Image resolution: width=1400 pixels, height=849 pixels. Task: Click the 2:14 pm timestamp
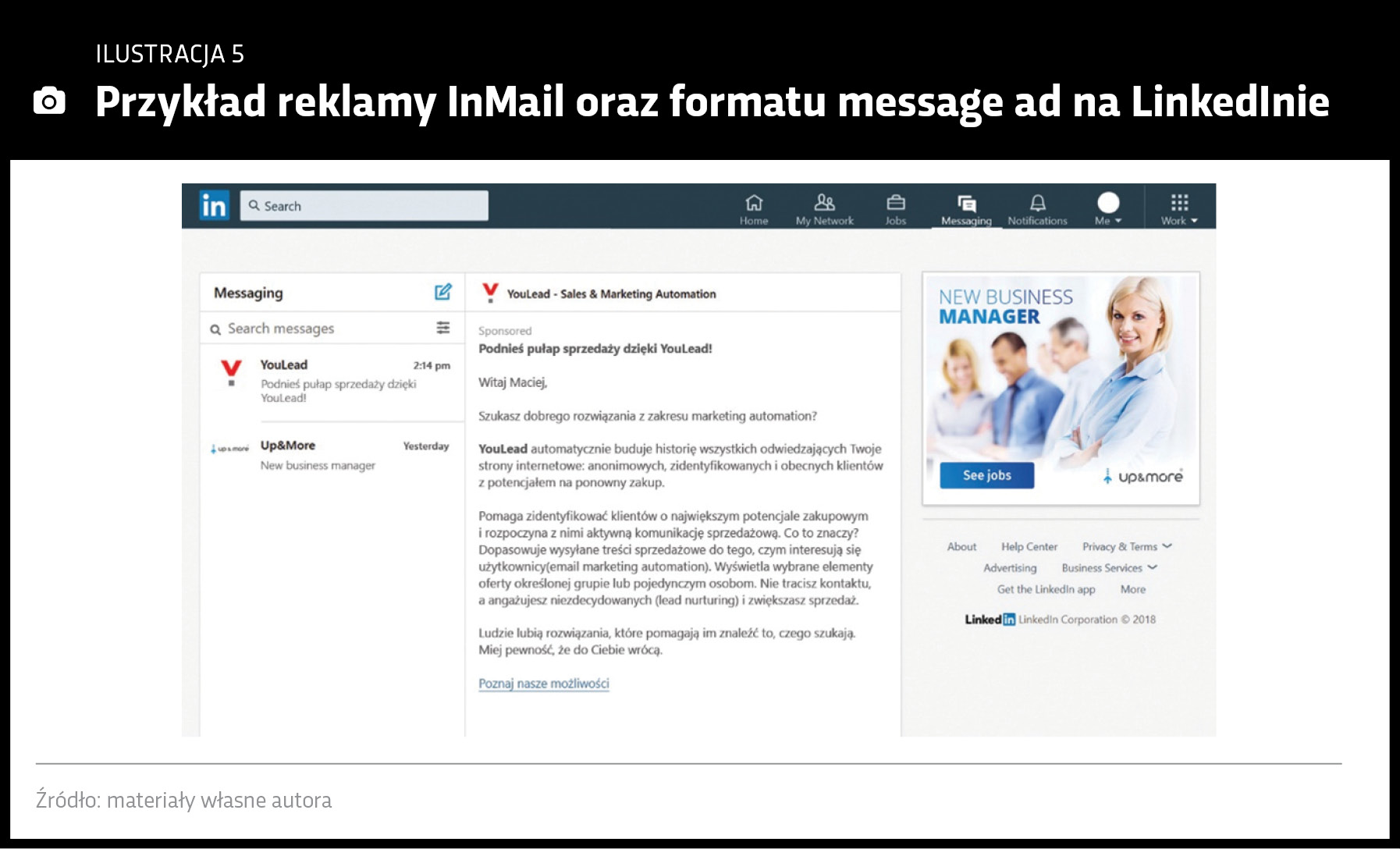[x=432, y=365]
